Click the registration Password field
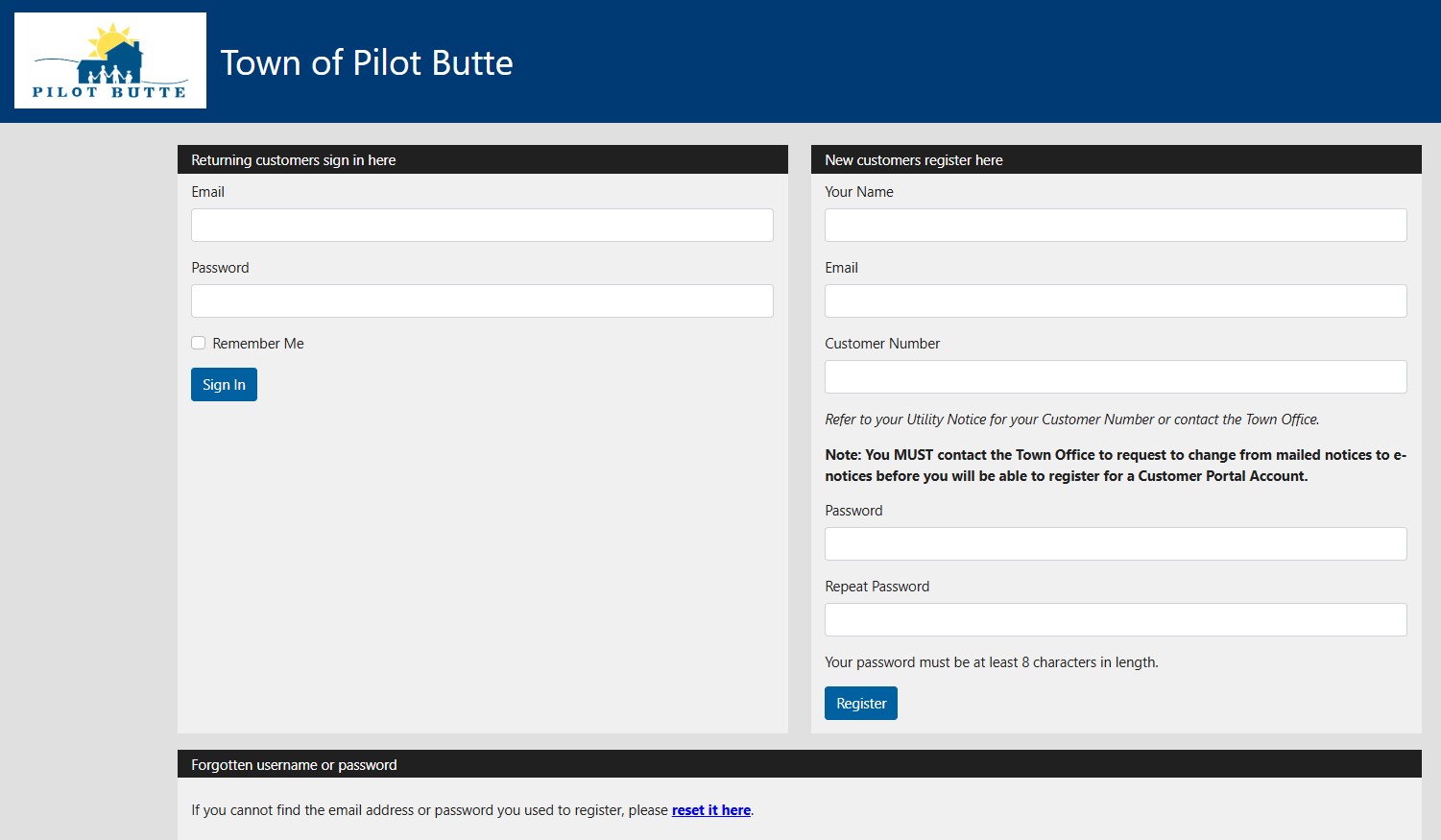This screenshot has height=840, width=1441. point(1116,544)
